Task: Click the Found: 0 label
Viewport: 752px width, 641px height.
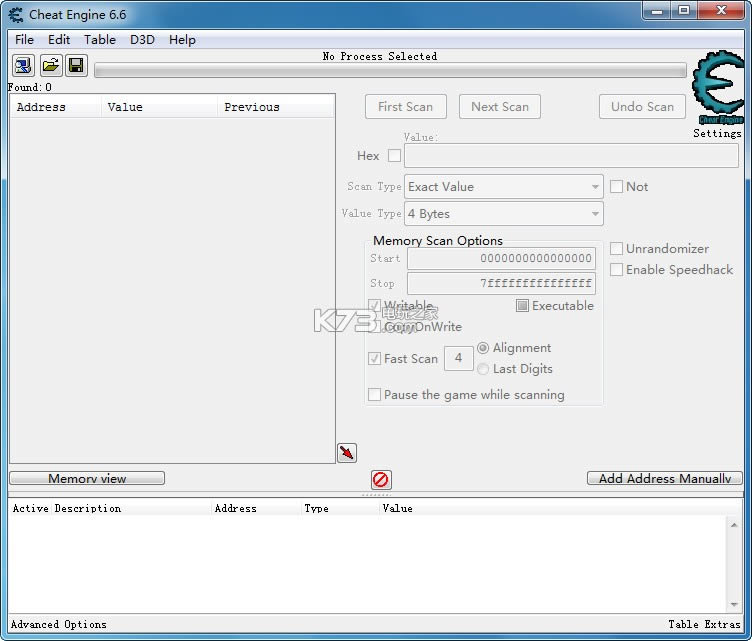Action: pos(30,87)
